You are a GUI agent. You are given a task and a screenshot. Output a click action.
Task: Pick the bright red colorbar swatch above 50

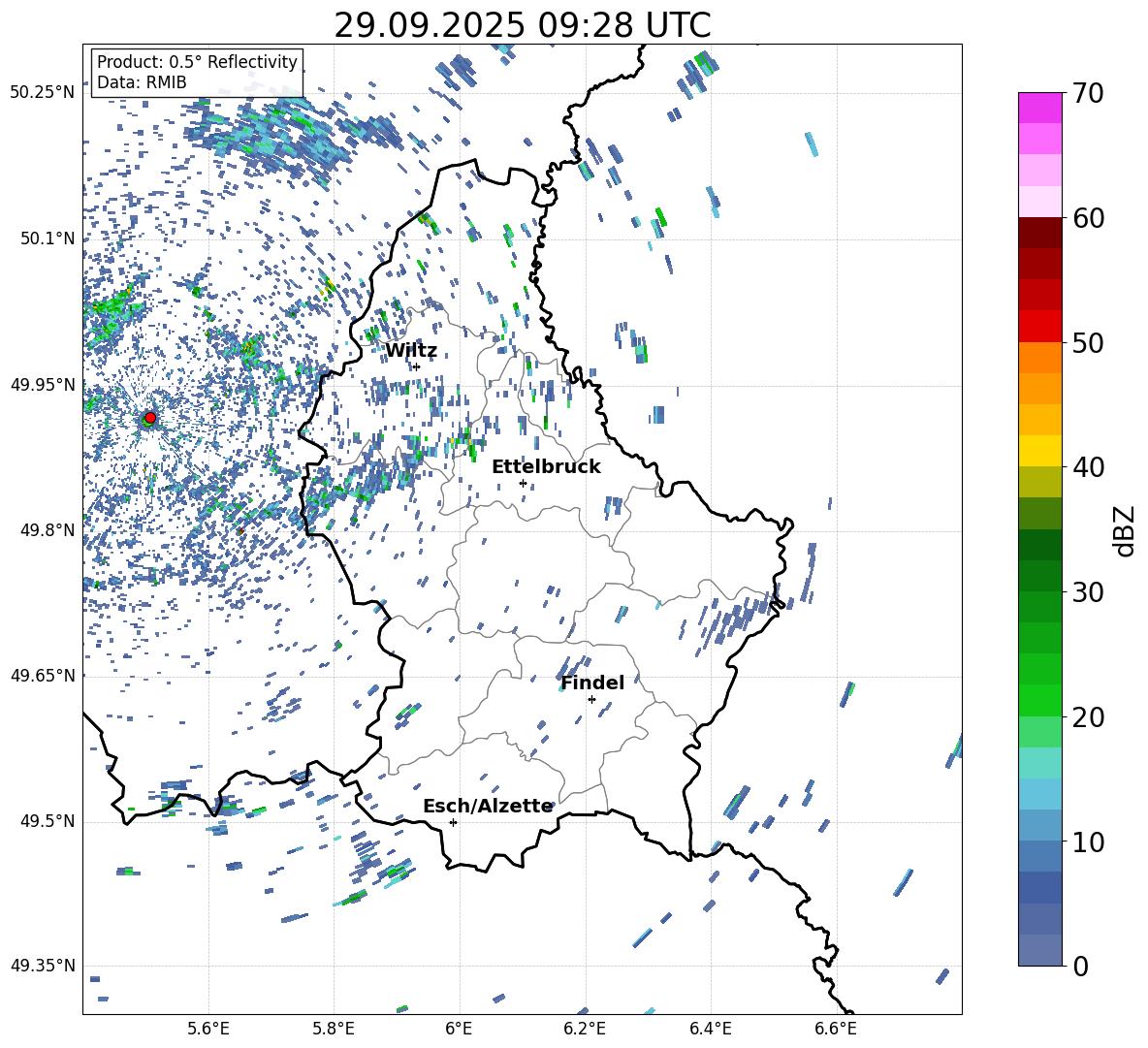pyautogui.click(x=1040, y=326)
